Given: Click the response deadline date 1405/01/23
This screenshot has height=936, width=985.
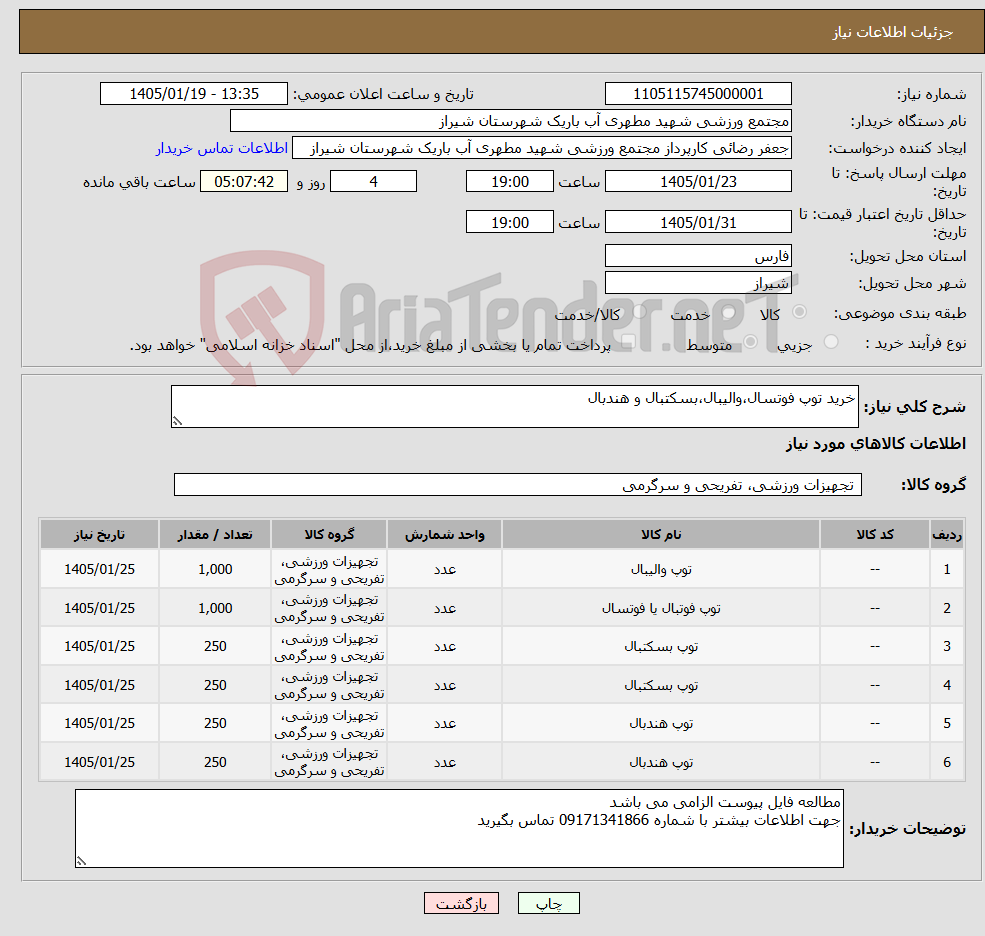Looking at the screenshot, I should pos(698,182).
